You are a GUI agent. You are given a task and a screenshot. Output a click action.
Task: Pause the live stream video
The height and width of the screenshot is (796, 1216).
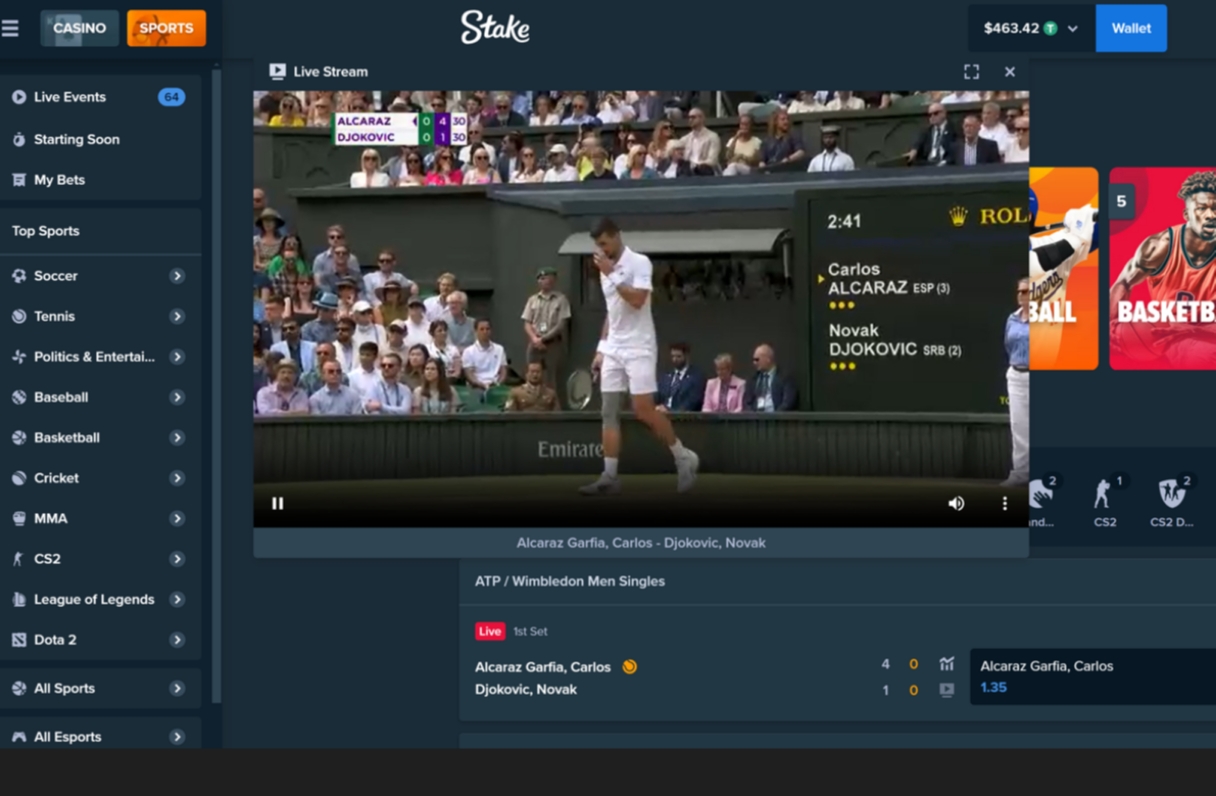(278, 504)
